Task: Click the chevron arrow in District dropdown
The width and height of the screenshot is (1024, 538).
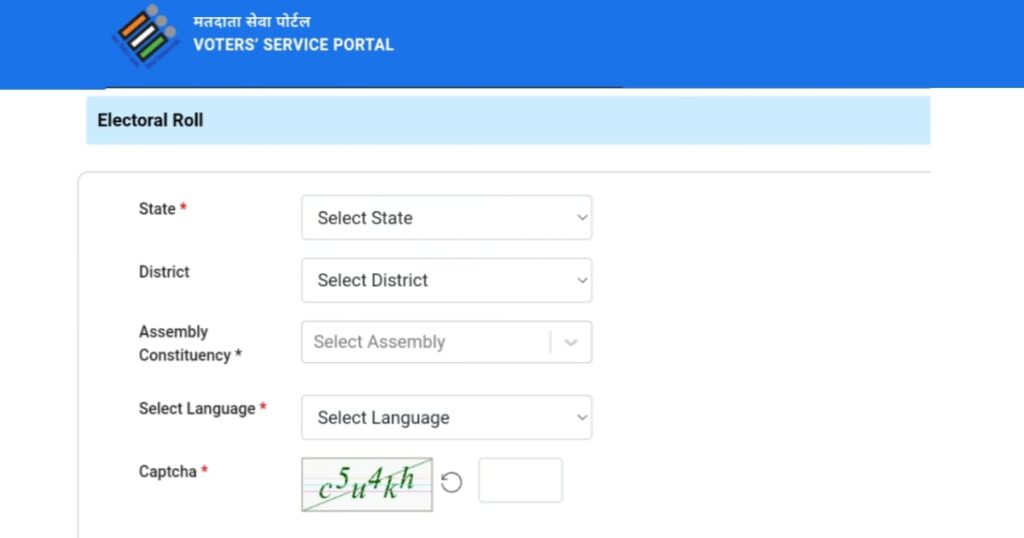Action: pos(582,281)
